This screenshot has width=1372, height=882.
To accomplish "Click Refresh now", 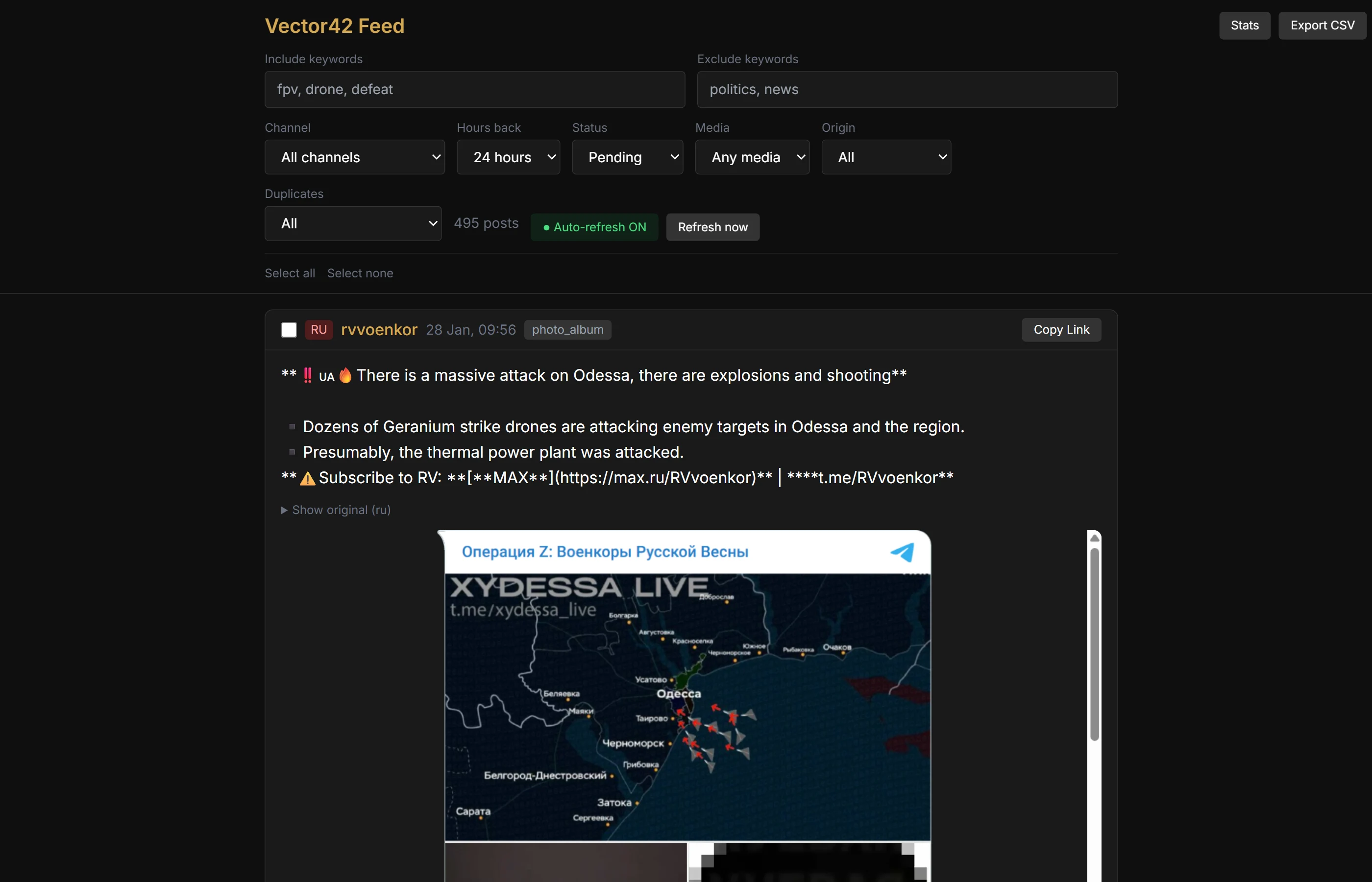I will pyautogui.click(x=712, y=227).
